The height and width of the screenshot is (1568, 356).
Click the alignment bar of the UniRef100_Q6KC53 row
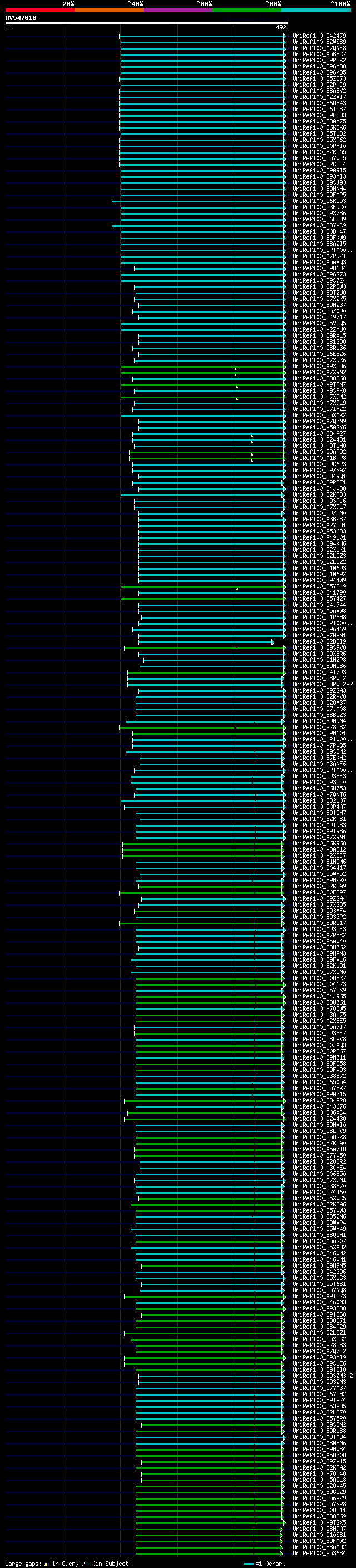tap(199, 201)
